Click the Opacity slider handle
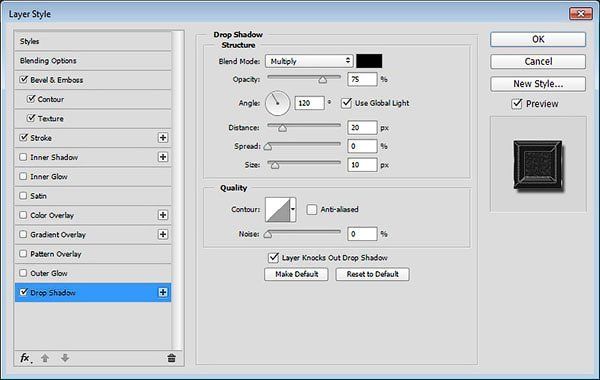Image resolution: width=600 pixels, height=380 pixels. click(x=323, y=80)
